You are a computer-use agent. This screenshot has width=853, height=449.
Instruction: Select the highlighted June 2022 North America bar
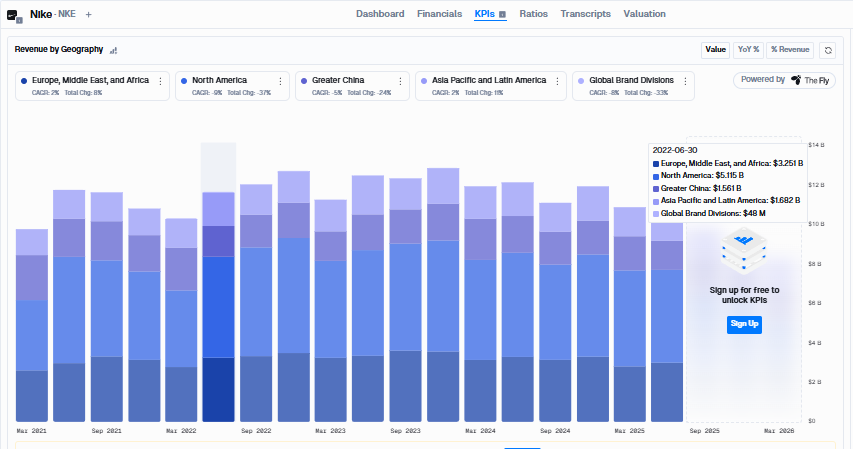[219, 307]
